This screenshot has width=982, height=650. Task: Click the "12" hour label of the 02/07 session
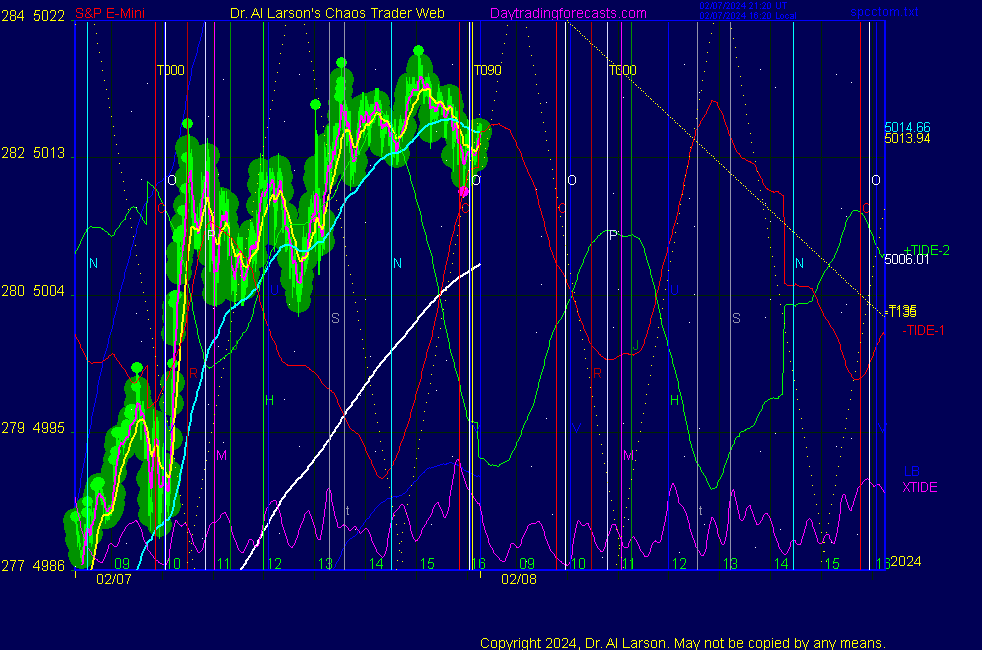click(274, 564)
